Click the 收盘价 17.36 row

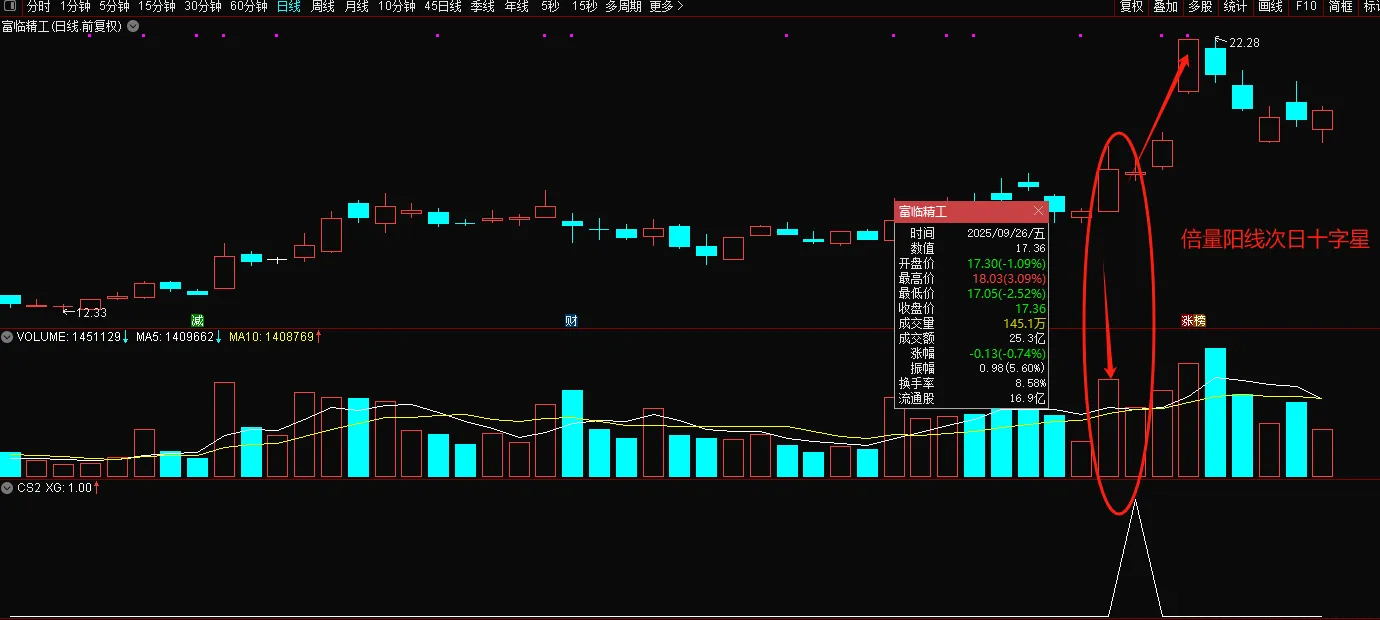(x=971, y=308)
